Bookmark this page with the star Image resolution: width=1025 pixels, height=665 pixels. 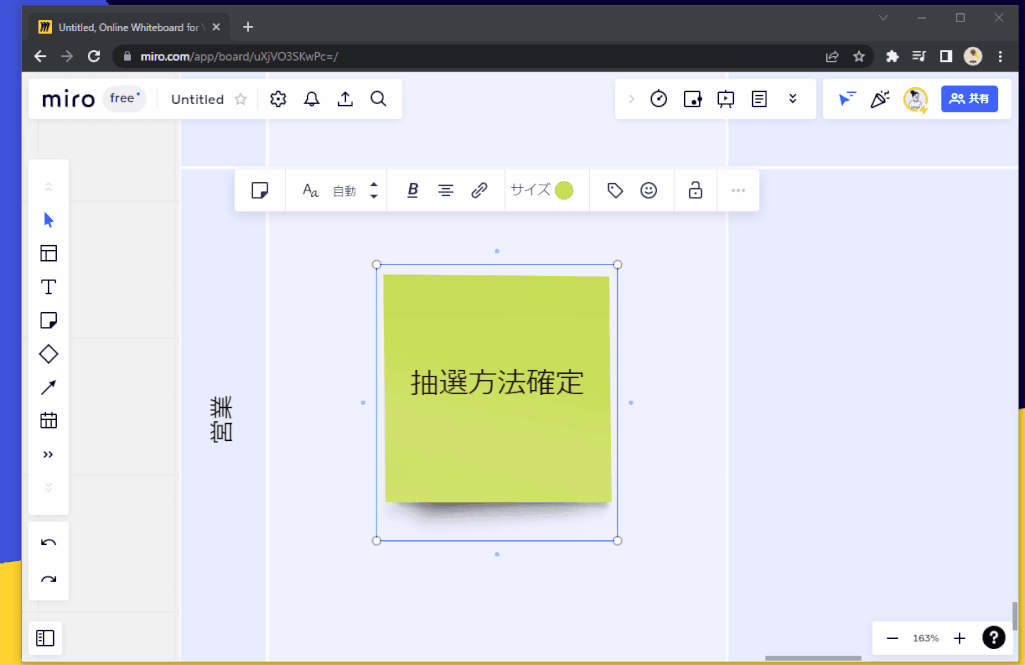point(859,56)
